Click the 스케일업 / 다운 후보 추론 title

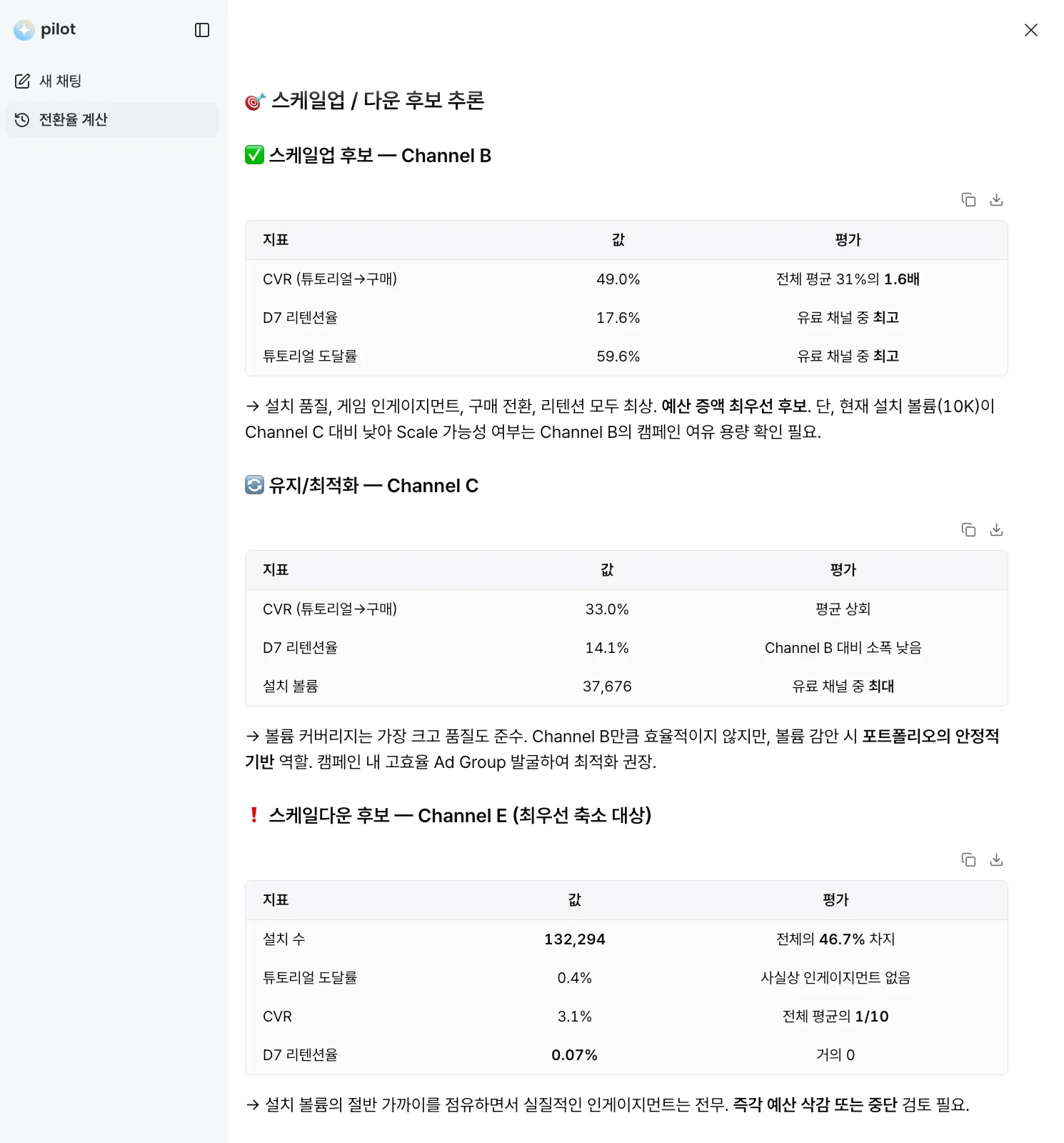378,101
